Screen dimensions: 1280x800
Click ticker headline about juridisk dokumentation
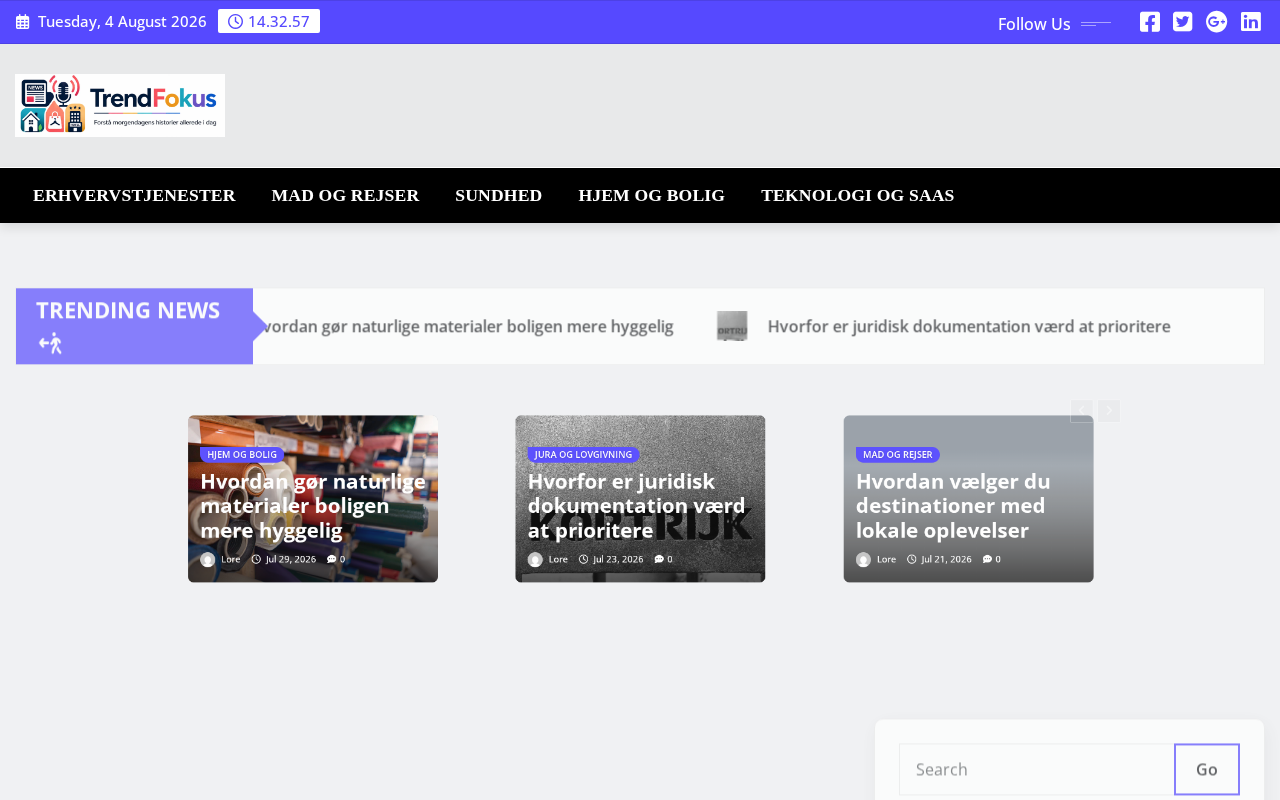click(969, 327)
